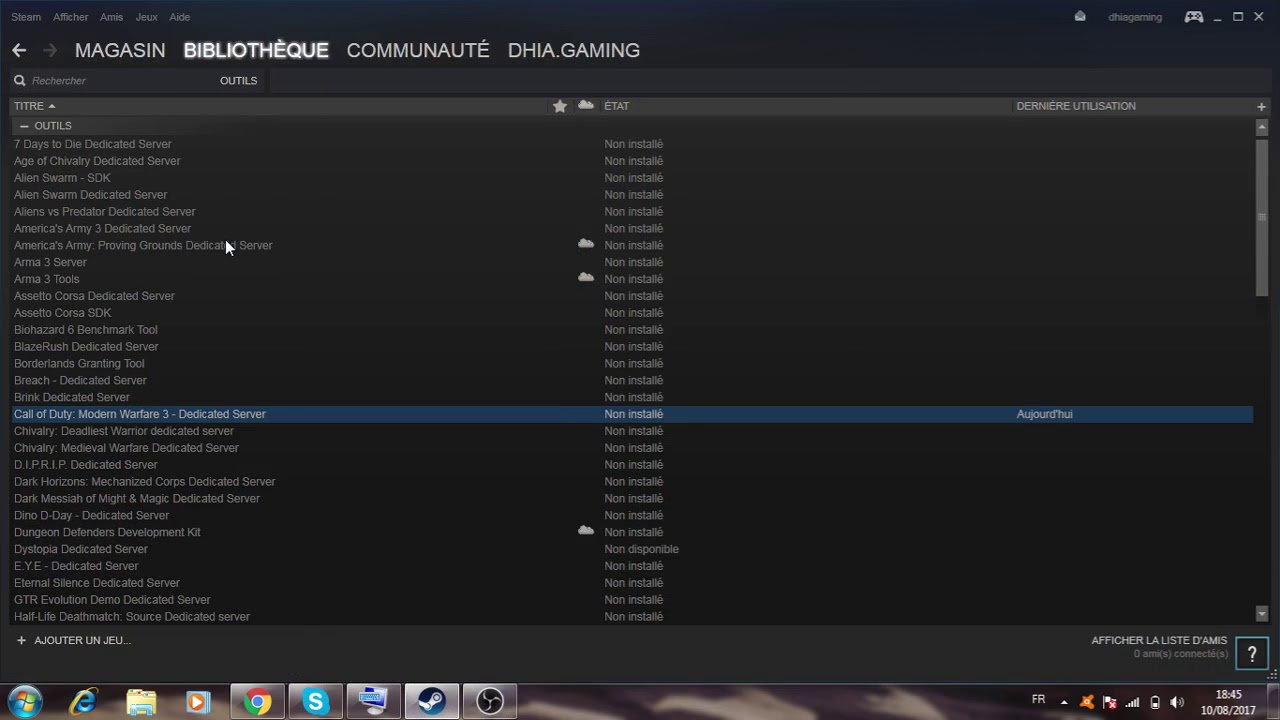1280x720 pixels.
Task: Click the list scrollbar thumb
Action: [1261, 217]
